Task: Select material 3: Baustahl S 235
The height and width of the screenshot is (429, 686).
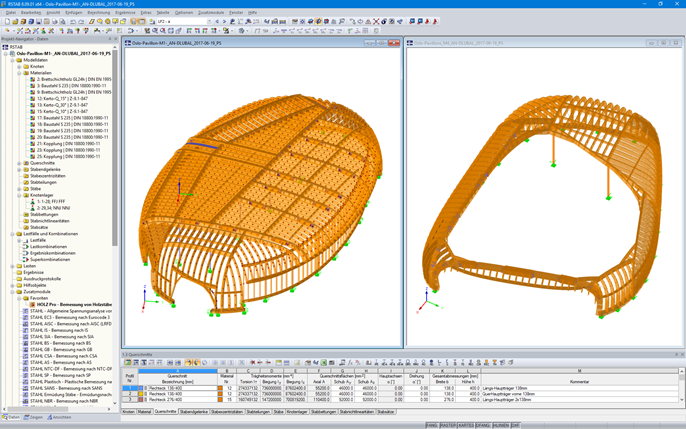Action: [71, 86]
